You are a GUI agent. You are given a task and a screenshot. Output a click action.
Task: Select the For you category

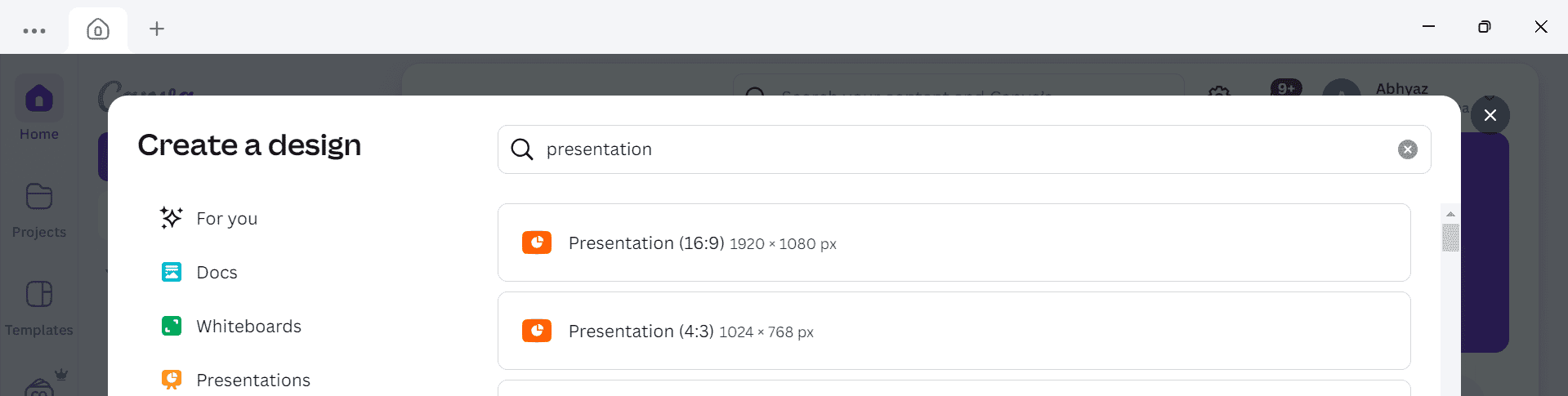tap(226, 219)
